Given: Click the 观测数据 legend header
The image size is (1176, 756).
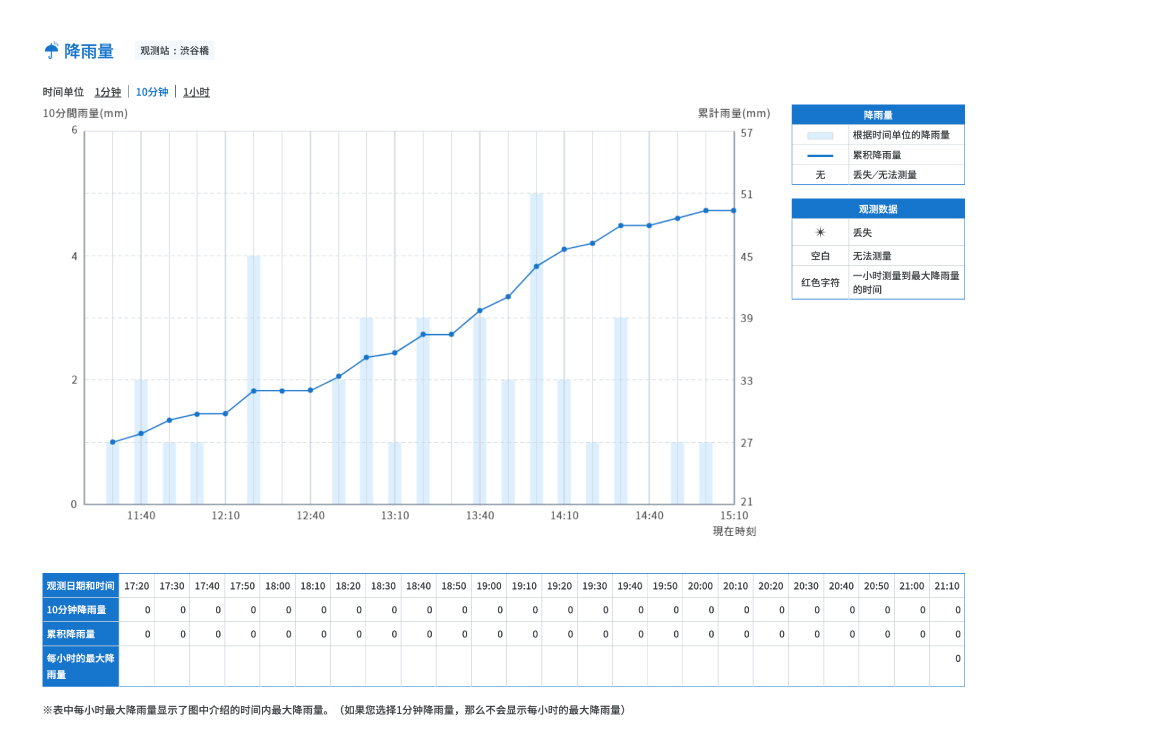Looking at the screenshot, I should point(878,208).
